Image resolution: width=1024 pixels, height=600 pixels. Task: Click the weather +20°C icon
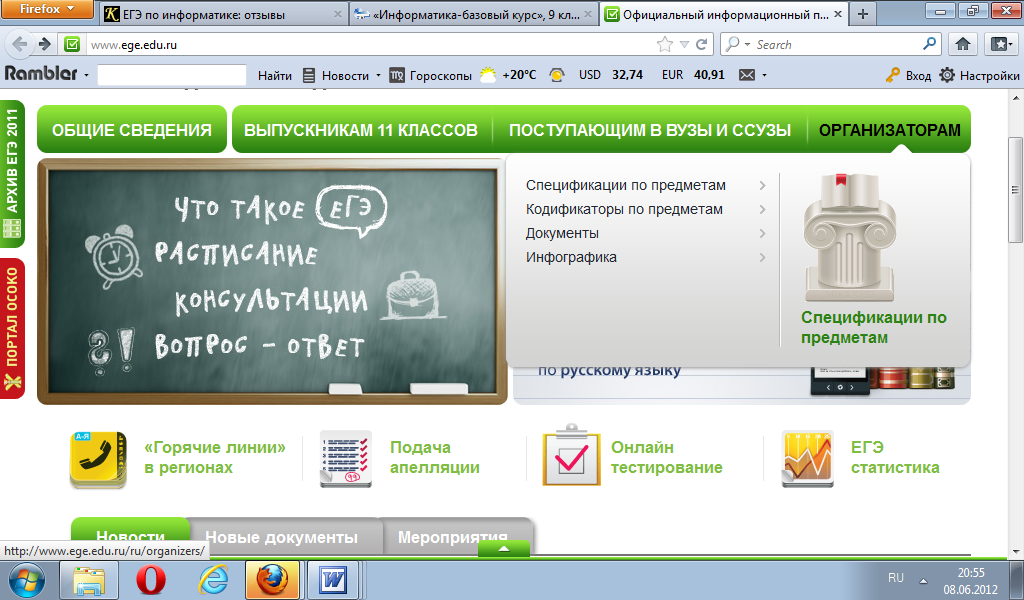click(488, 75)
